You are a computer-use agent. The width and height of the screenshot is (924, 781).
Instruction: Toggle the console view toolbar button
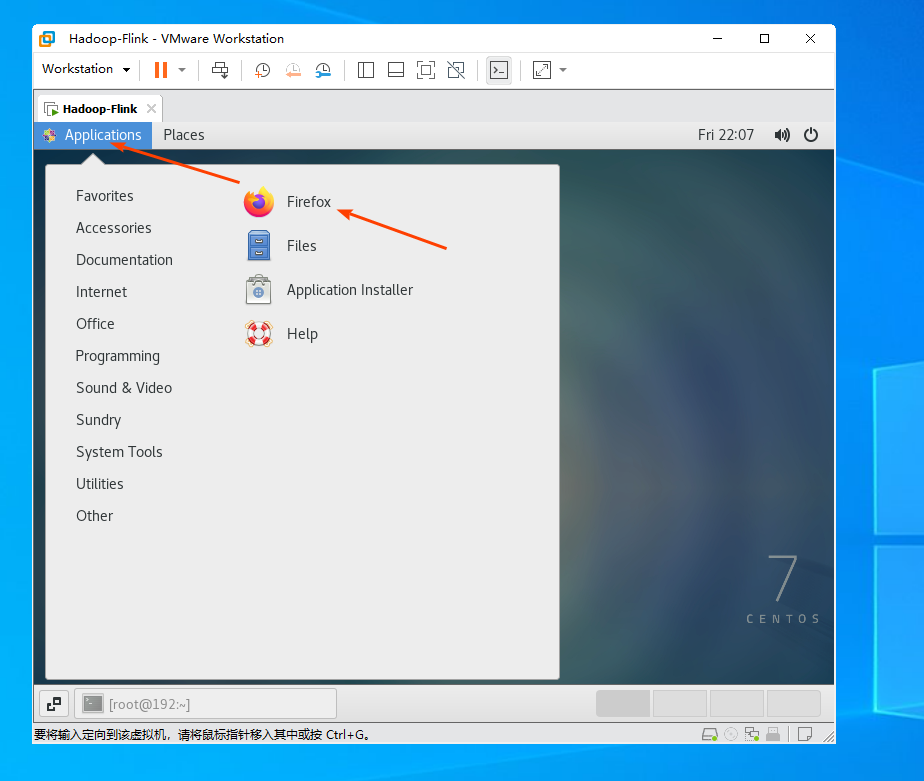tap(499, 70)
